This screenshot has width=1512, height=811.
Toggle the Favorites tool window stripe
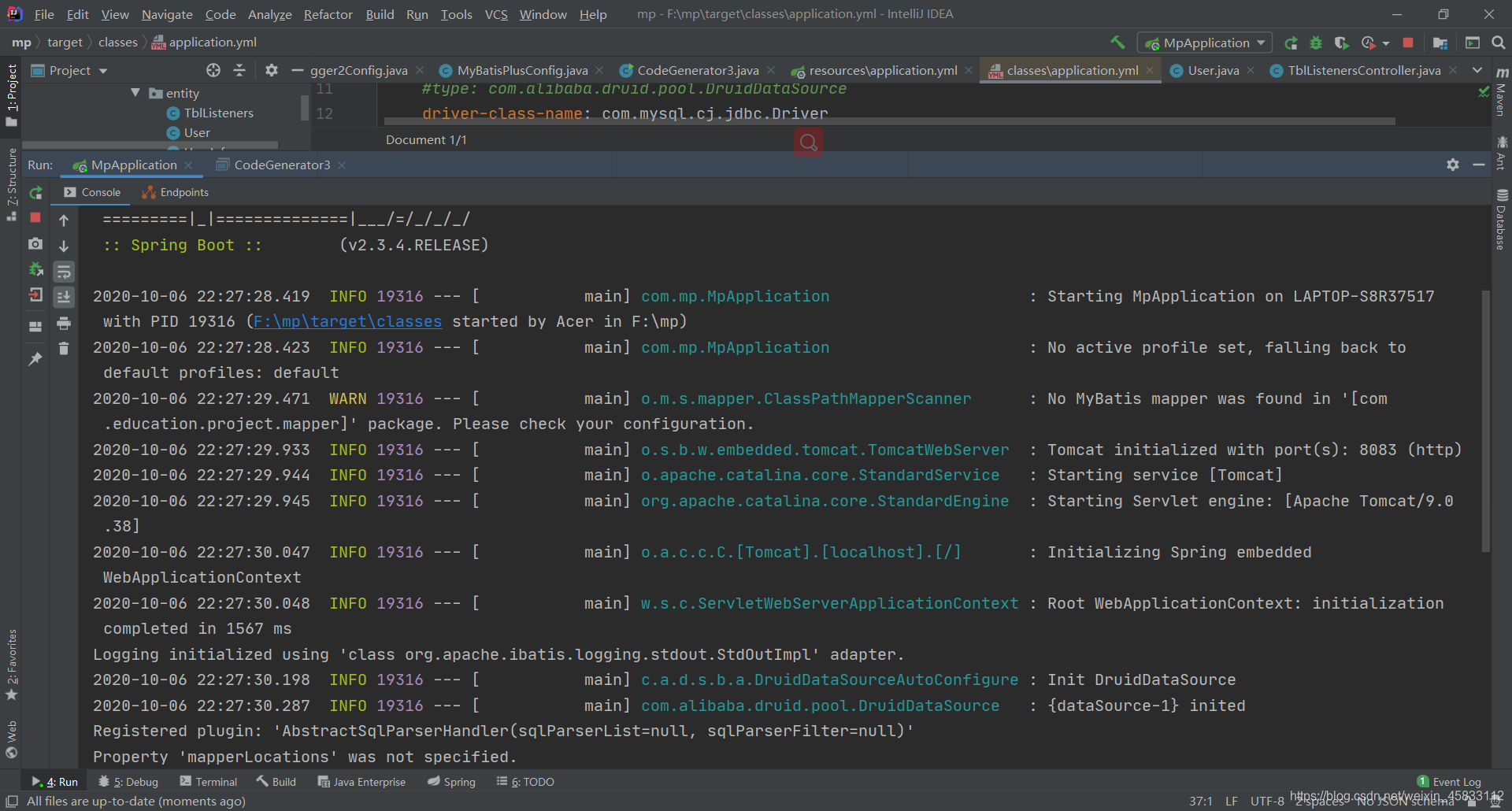click(11, 665)
